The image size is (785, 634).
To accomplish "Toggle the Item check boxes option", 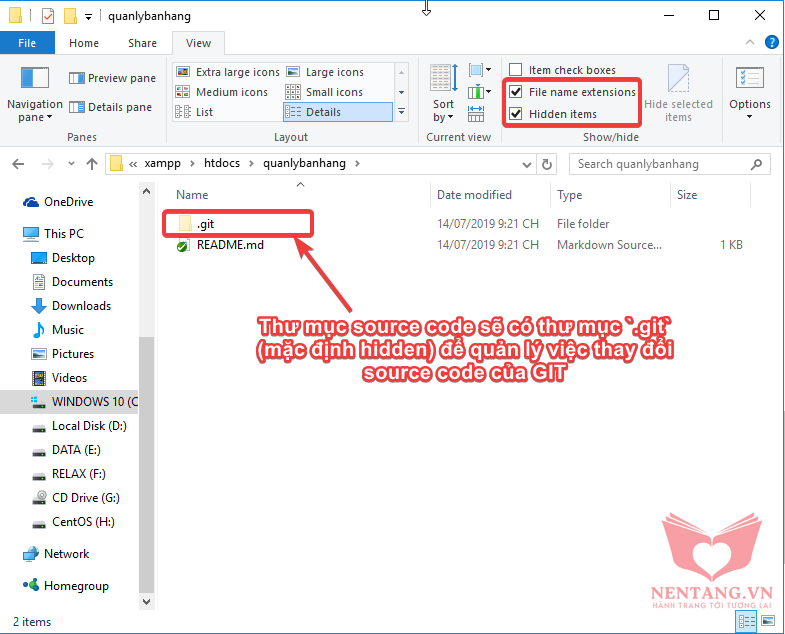I will [x=516, y=70].
